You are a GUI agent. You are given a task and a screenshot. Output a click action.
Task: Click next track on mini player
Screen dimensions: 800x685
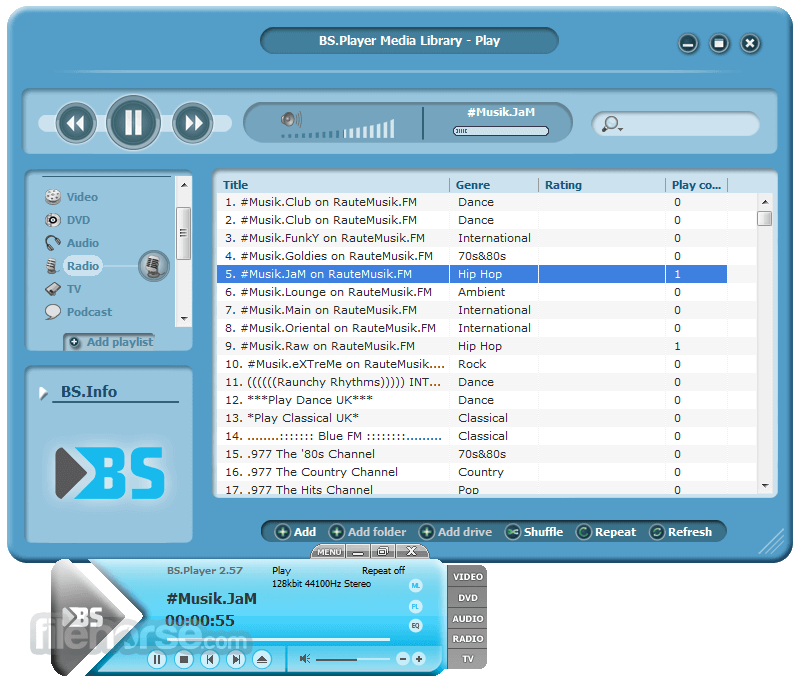click(236, 659)
